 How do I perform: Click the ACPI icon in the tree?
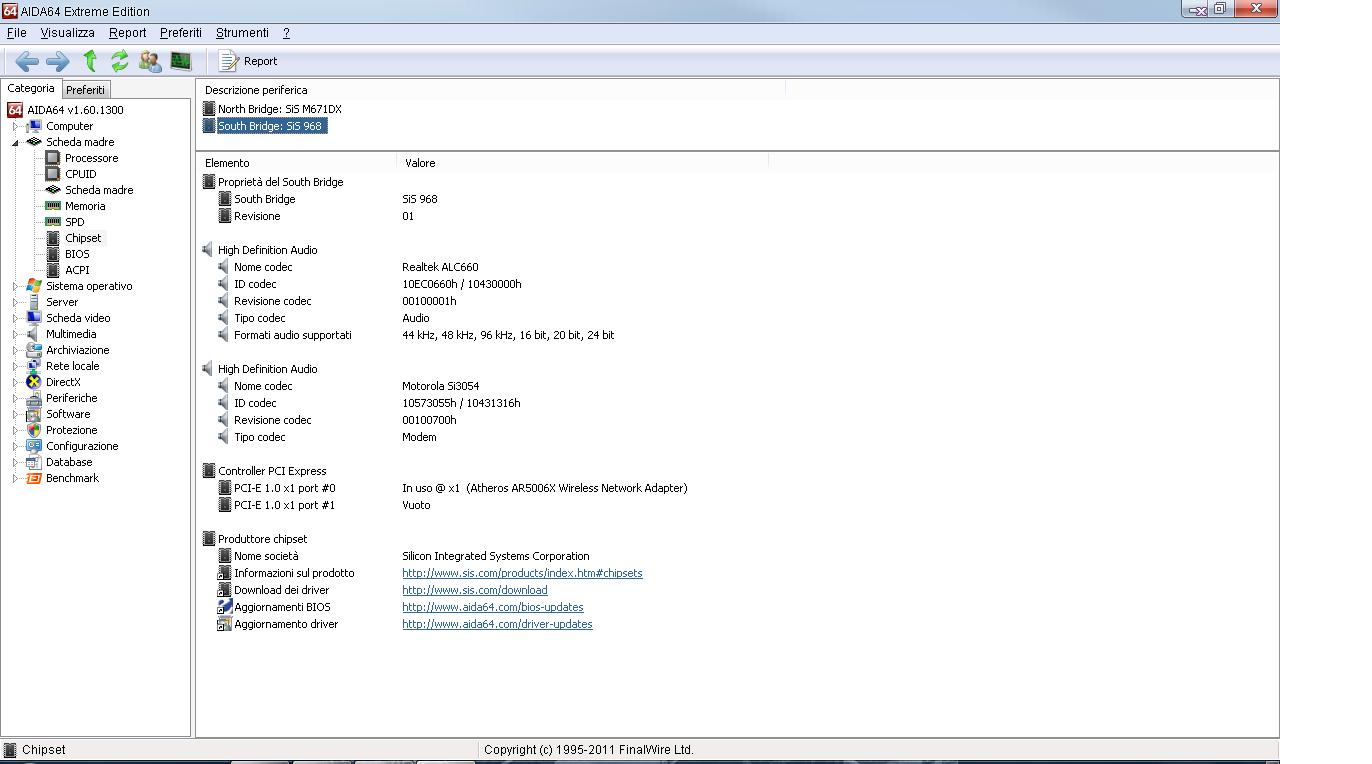(53, 270)
